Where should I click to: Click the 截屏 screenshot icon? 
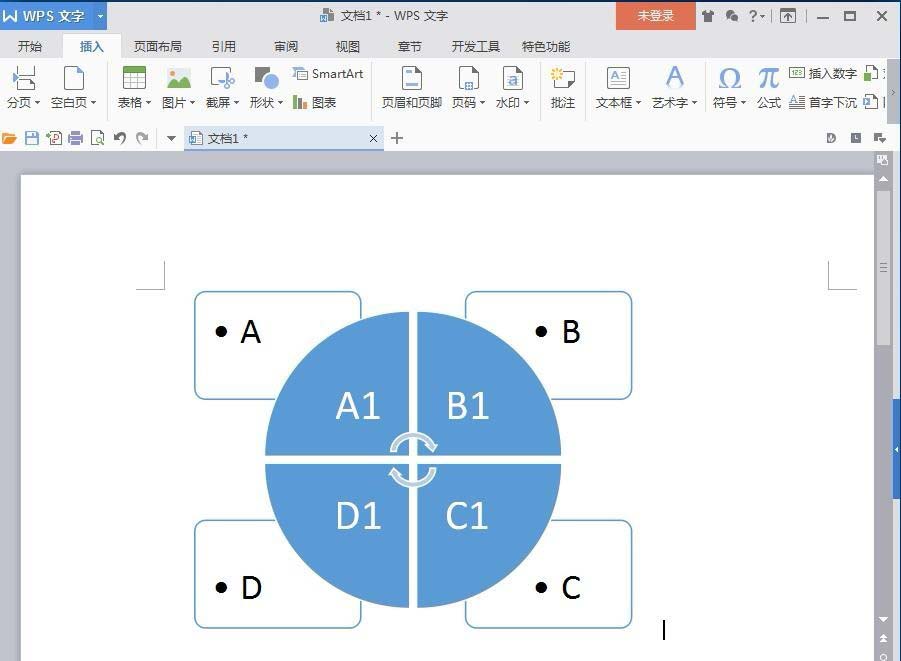pos(222,78)
